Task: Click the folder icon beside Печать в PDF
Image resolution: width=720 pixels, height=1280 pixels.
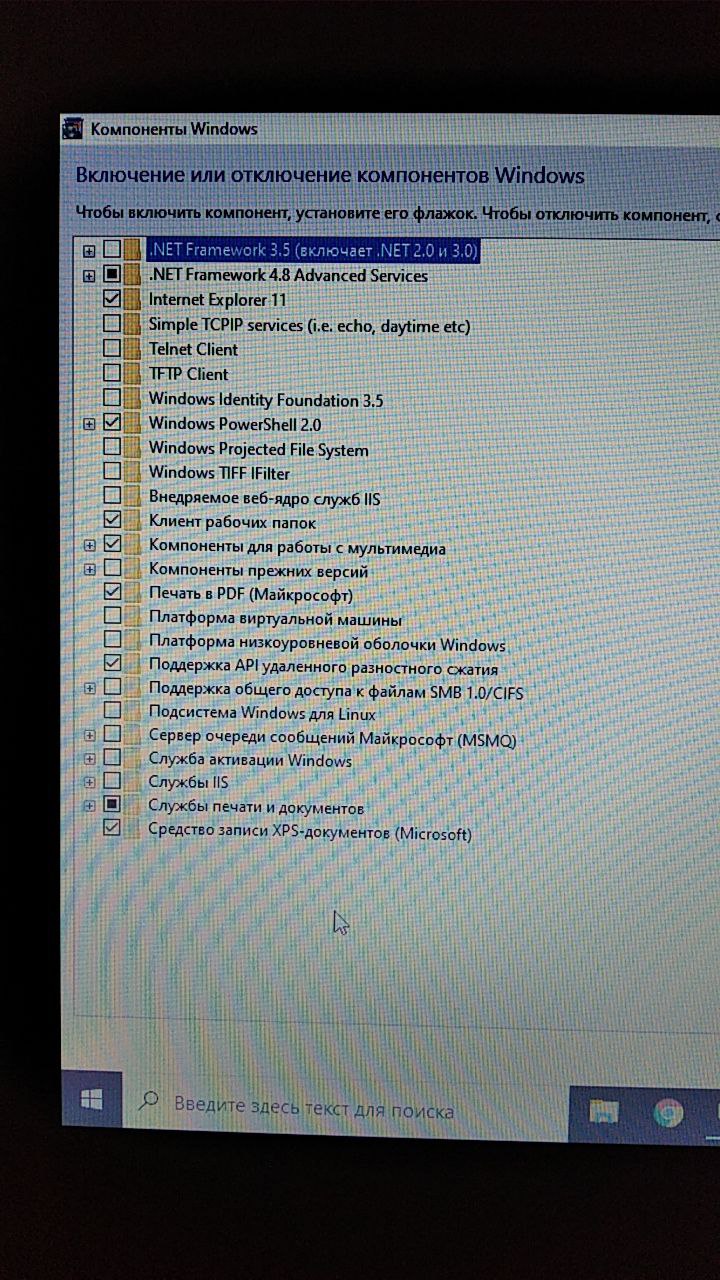Action: point(133,593)
